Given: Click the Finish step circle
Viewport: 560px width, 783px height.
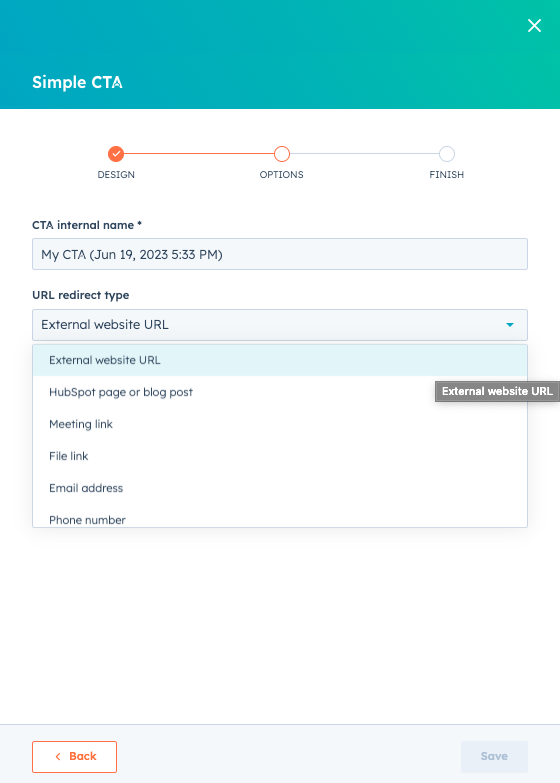Looking at the screenshot, I should 447,154.
